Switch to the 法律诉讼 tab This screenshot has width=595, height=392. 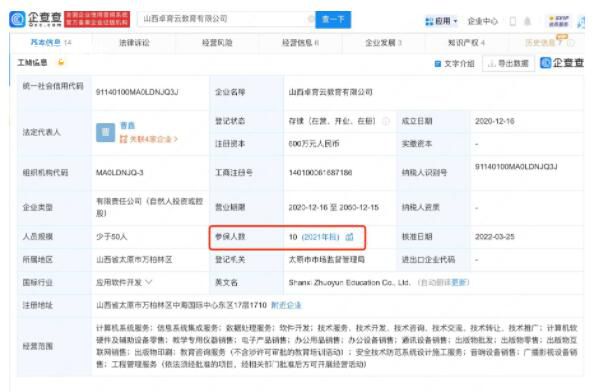tap(134, 43)
